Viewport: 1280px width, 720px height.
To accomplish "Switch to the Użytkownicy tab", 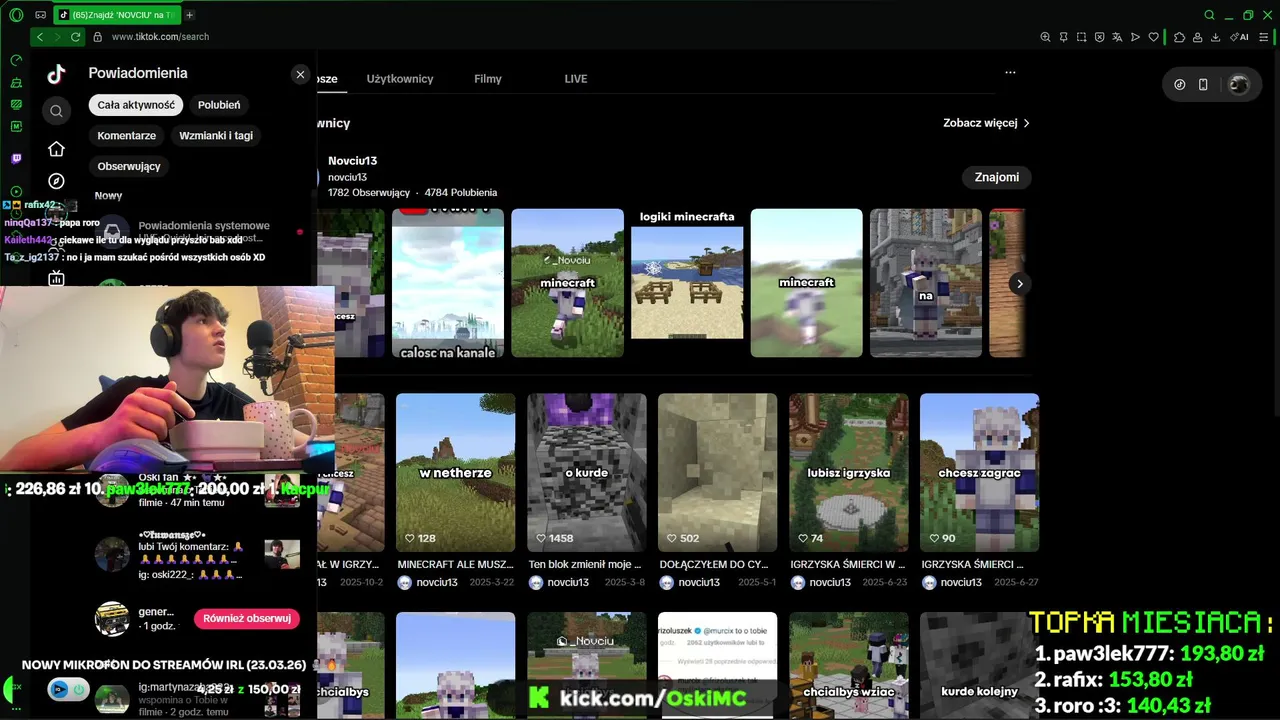I will coord(400,79).
